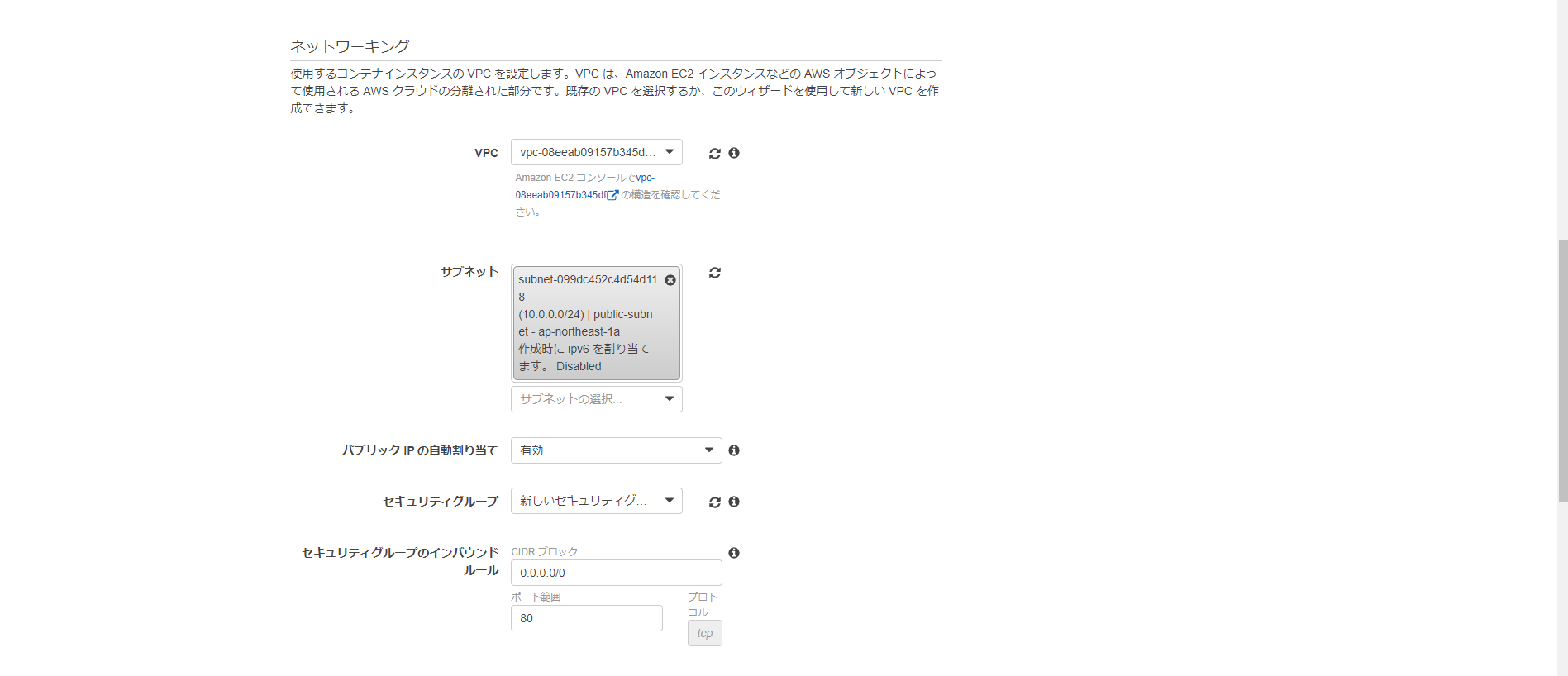This screenshot has width=1568, height=676.
Task: Open the VPC dropdown
Action: pos(597,152)
